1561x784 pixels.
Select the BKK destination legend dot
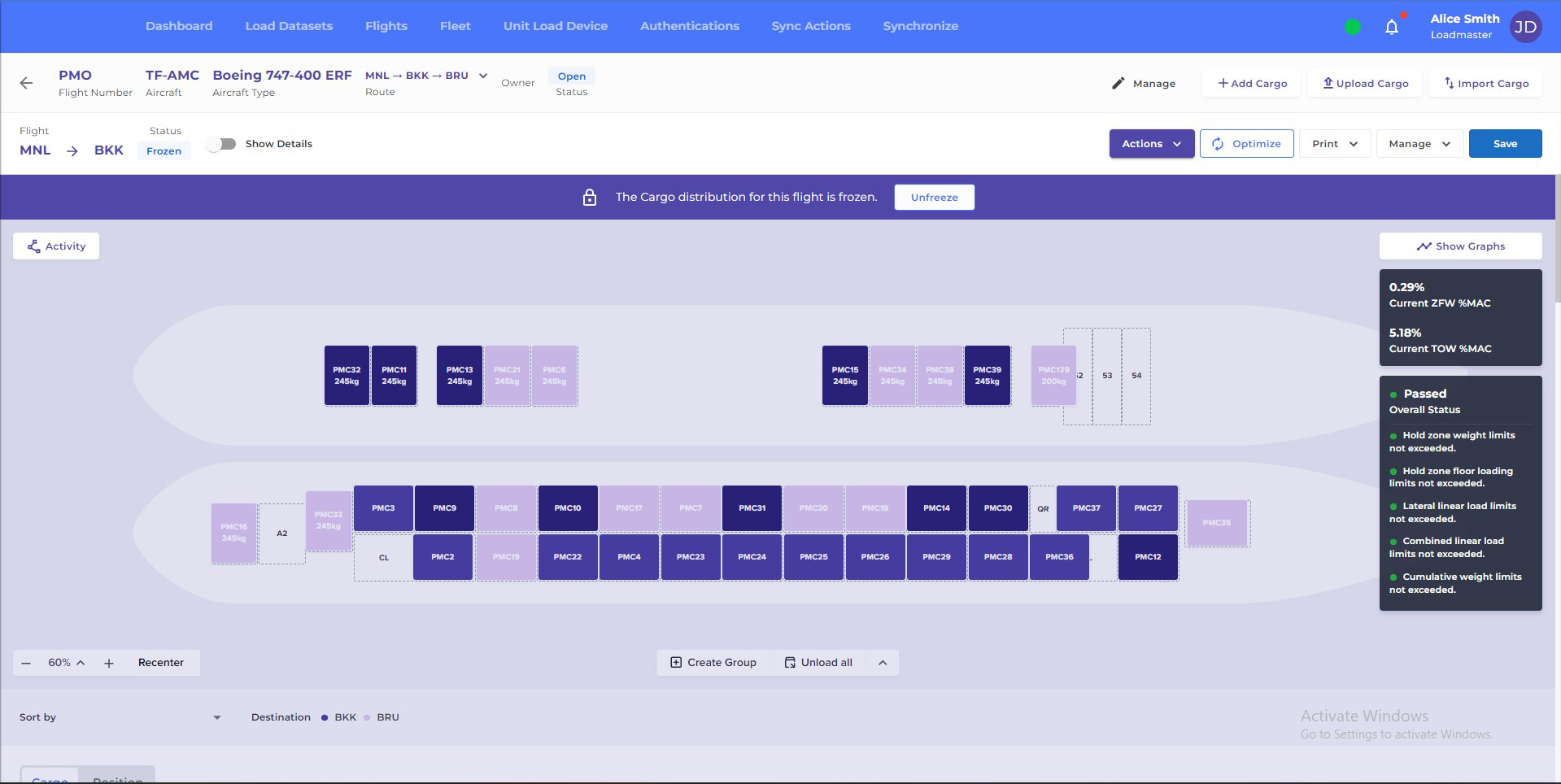pyautogui.click(x=325, y=717)
